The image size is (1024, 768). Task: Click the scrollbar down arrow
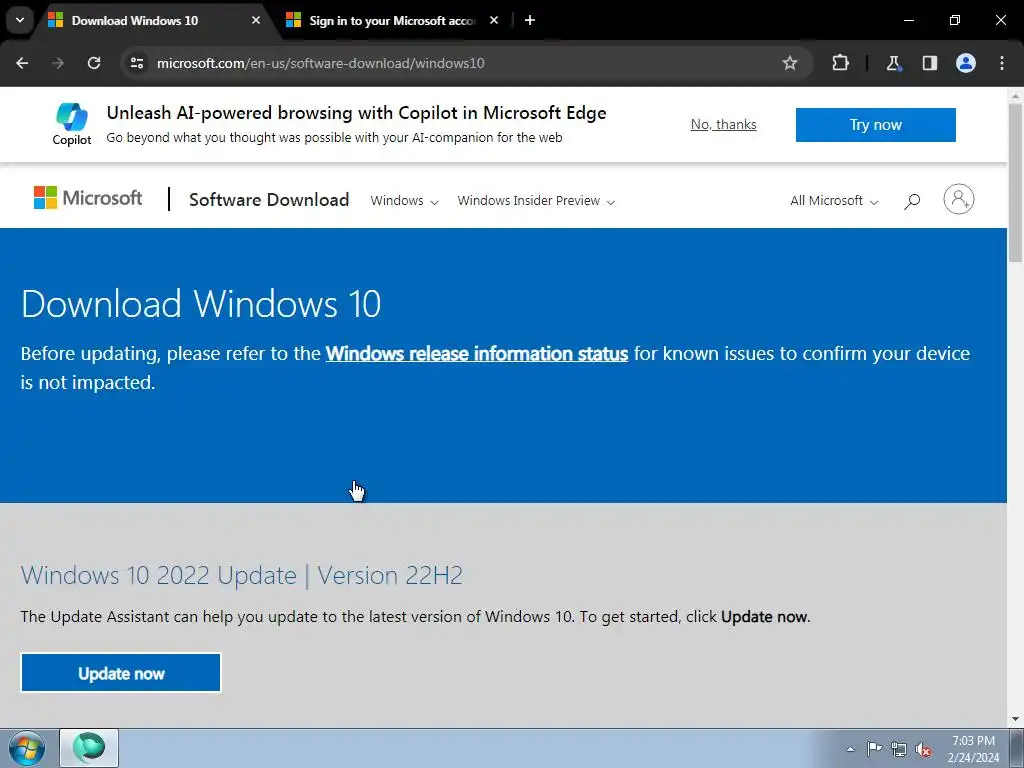click(x=1015, y=719)
